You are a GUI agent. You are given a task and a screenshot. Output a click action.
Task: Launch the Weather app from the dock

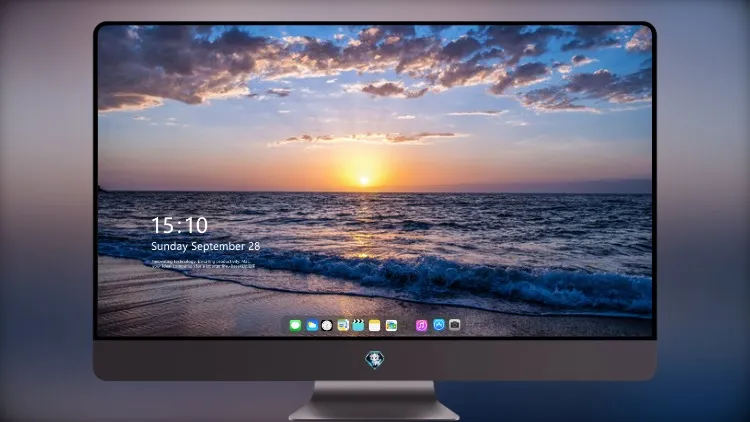pos(312,325)
